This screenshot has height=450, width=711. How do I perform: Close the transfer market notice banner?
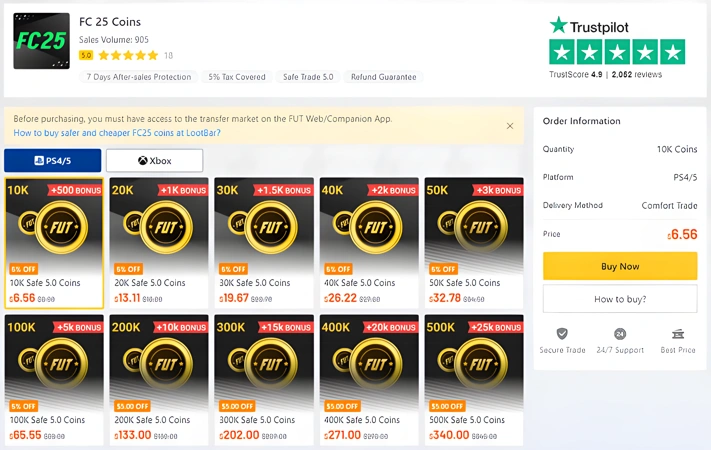tap(510, 126)
